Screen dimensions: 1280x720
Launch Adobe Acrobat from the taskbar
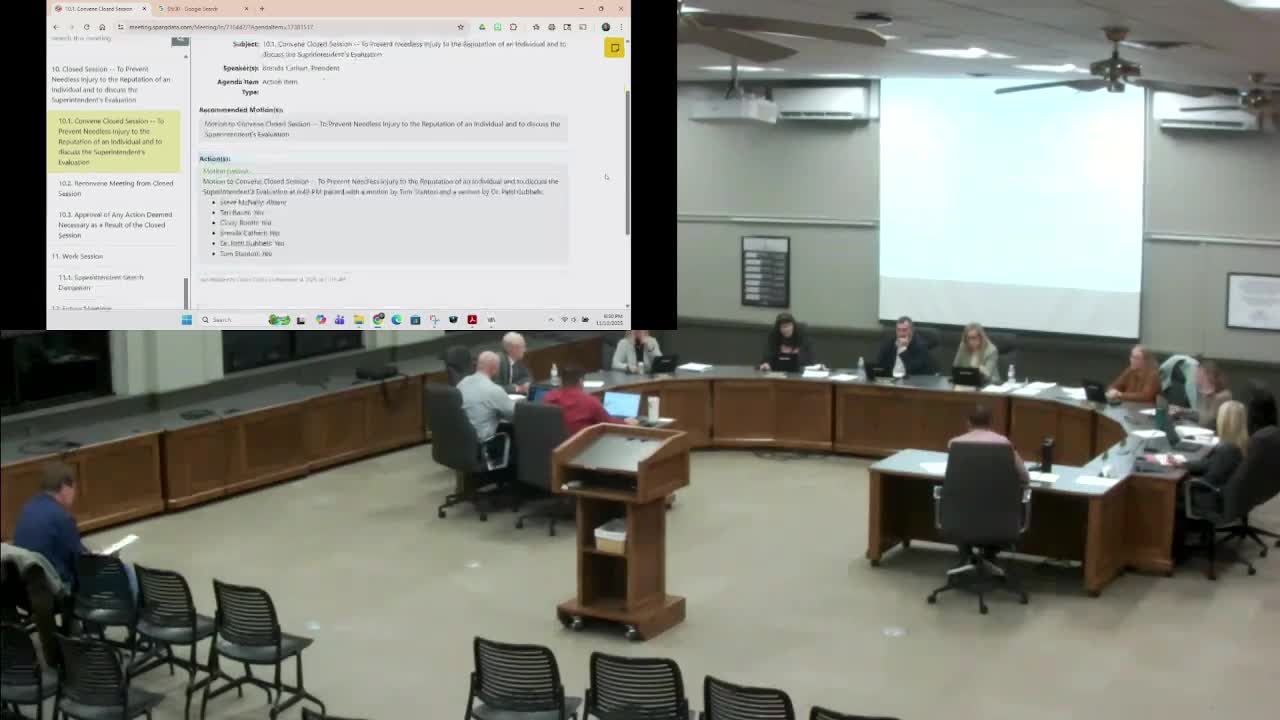472,319
